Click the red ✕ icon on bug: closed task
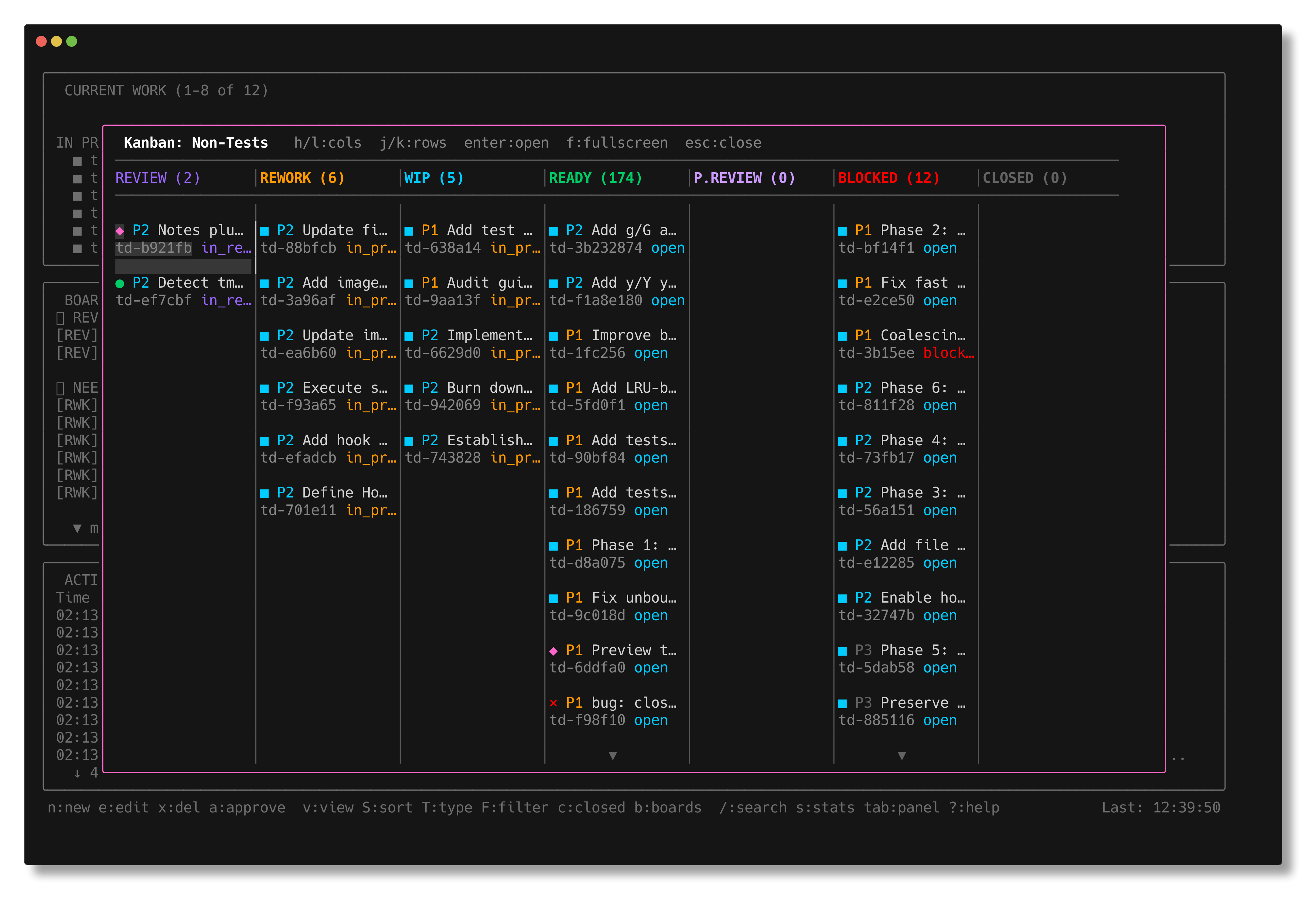This screenshot has width=1316, height=899. (554, 702)
